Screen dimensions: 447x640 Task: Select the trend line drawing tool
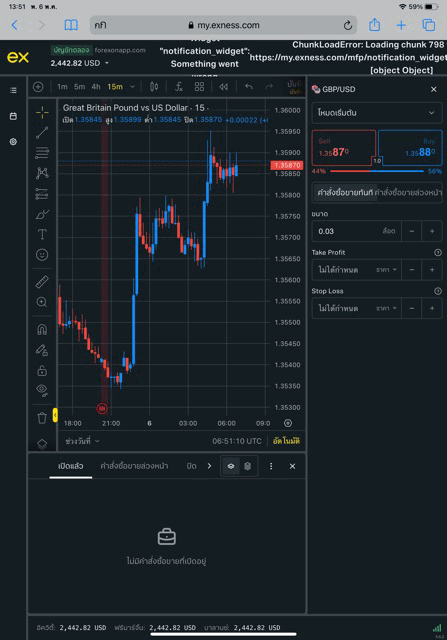(42, 132)
